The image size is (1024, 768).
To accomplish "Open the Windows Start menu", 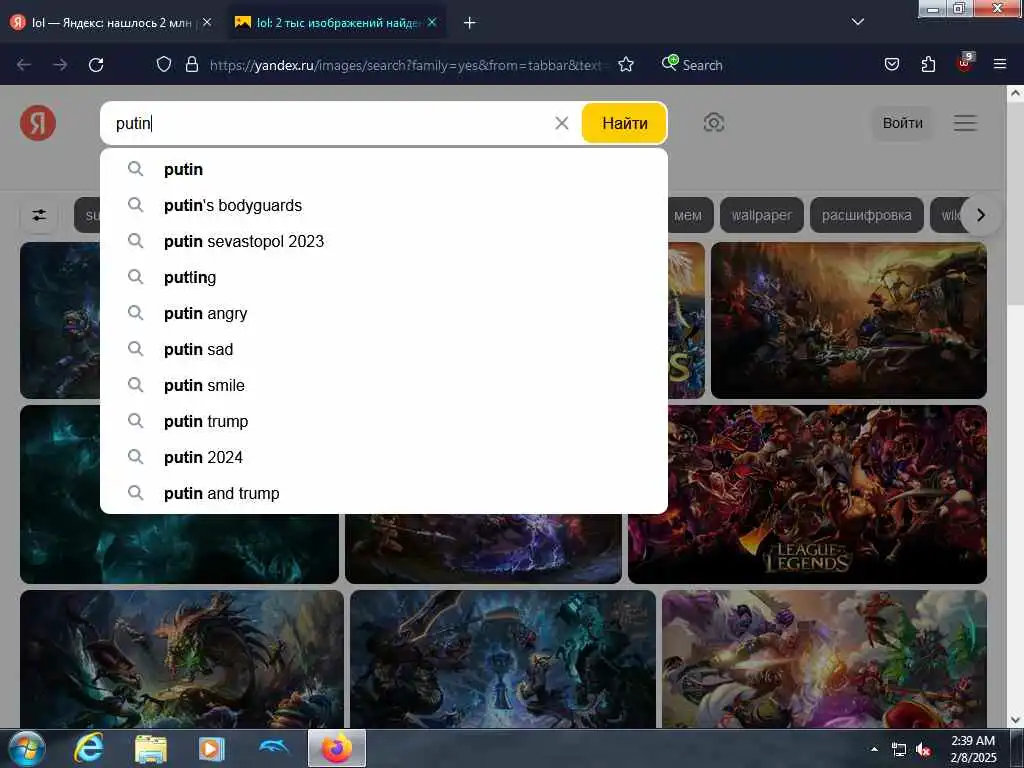I will (x=27, y=748).
